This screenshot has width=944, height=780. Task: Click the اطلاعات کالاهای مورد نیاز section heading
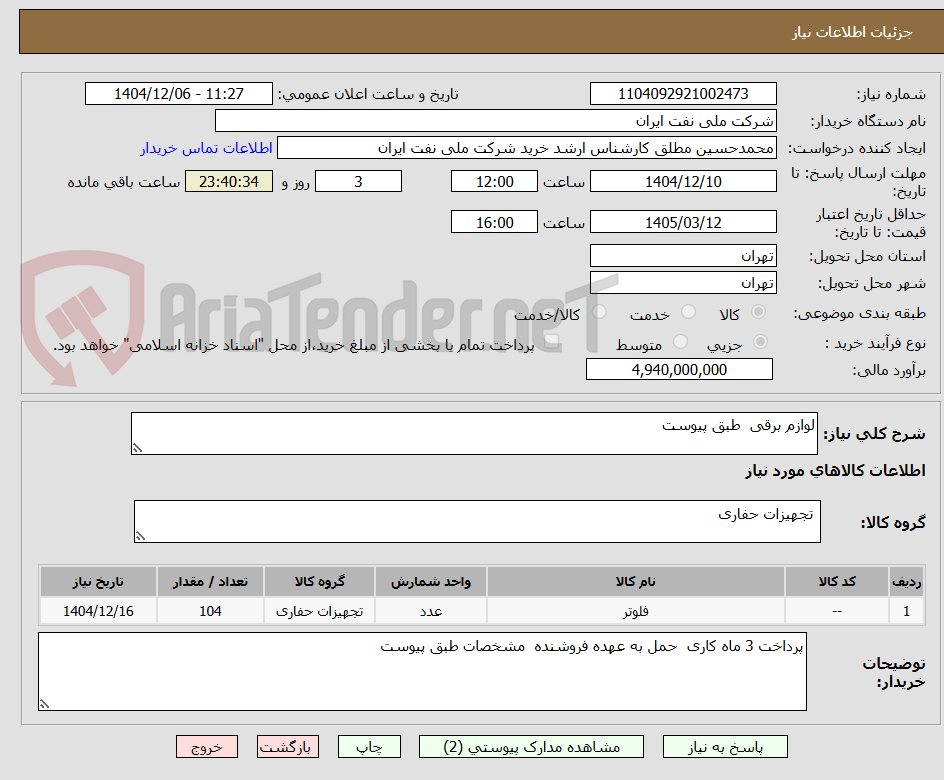836,471
